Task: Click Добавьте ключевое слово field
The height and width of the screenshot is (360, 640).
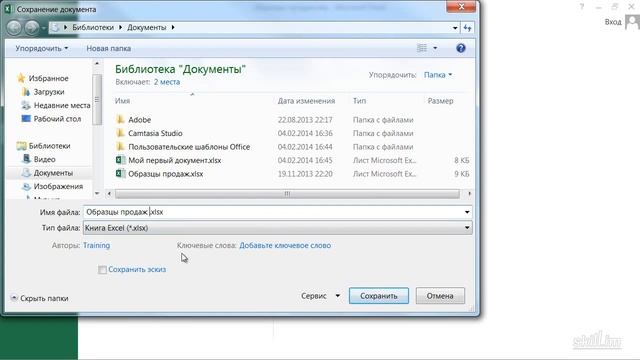Action: (285, 245)
